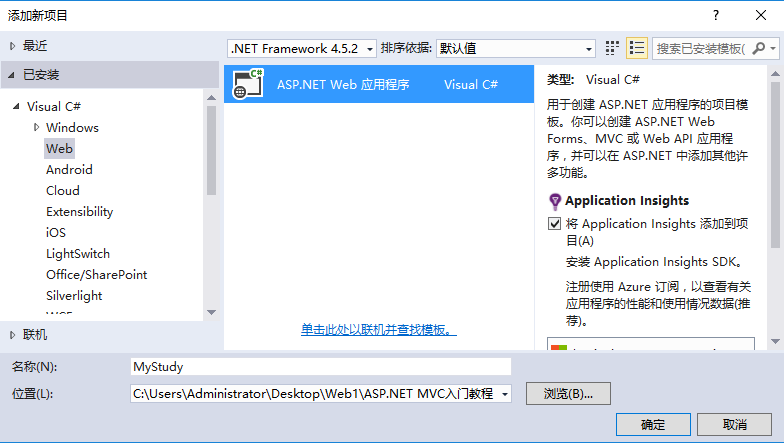
Task: Click the Application Insights heading
Action: (x=627, y=200)
